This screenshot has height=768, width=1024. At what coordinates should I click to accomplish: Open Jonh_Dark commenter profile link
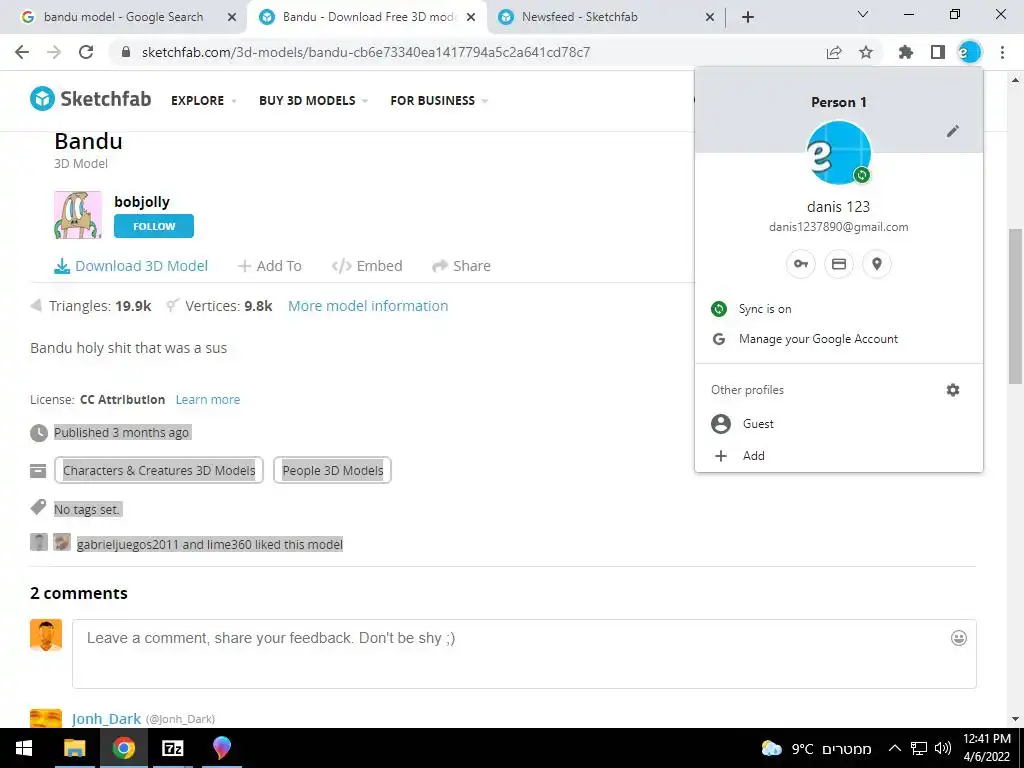(x=106, y=719)
